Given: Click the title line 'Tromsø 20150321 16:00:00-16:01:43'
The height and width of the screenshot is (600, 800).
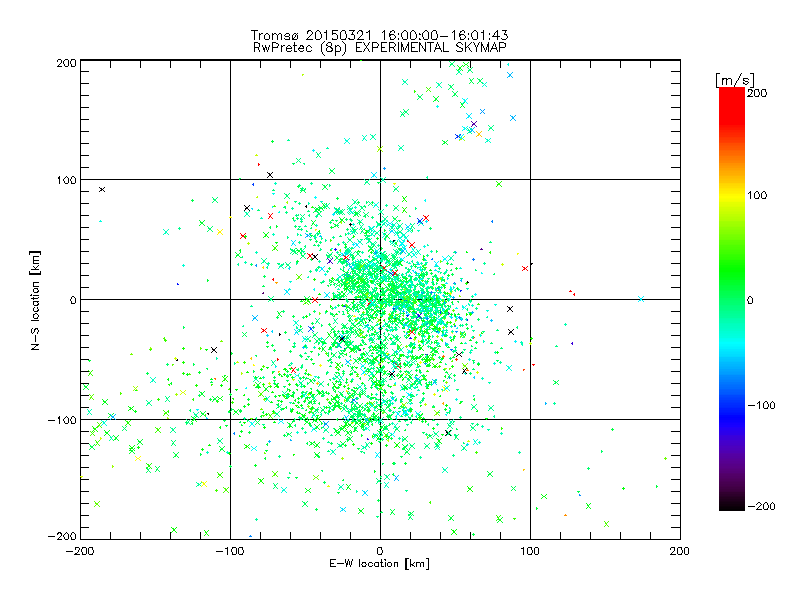Looking at the screenshot, I should (379, 35).
